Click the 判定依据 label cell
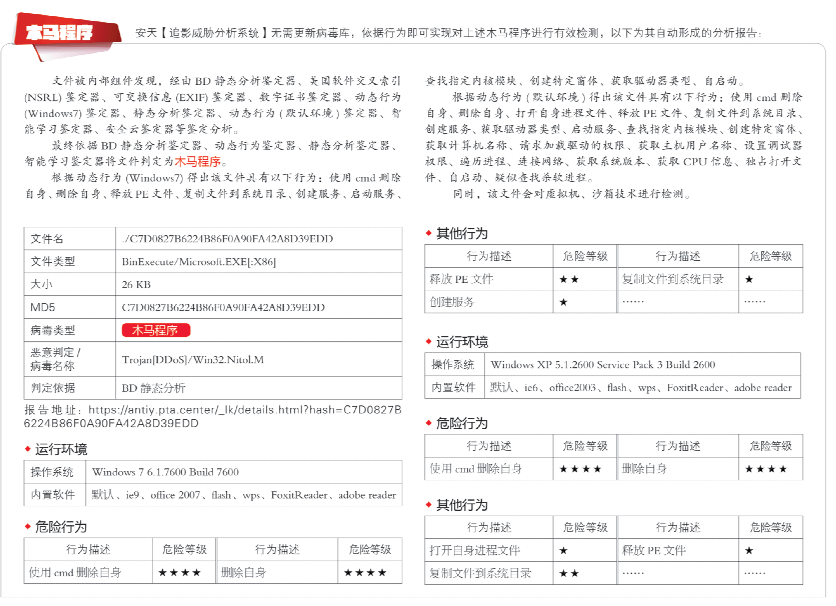Screen dimensions: 836x606 click(70, 388)
